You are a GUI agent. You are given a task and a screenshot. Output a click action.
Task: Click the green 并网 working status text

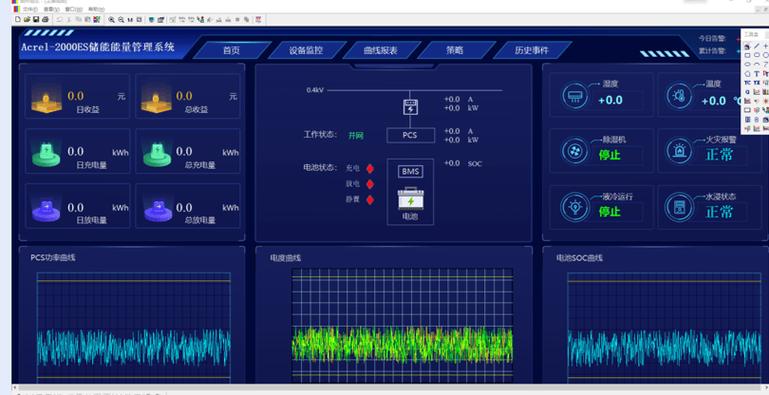point(356,135)
